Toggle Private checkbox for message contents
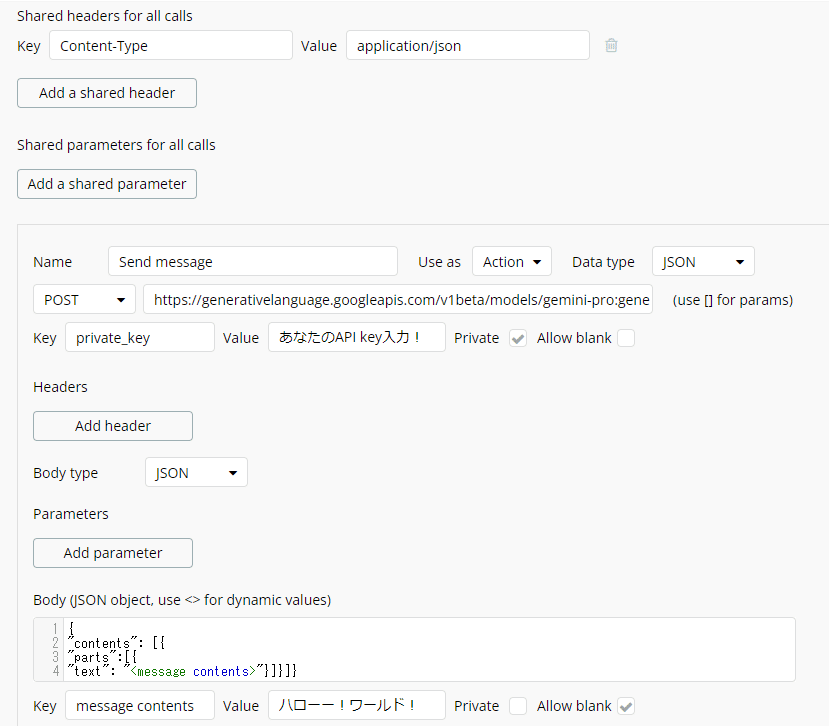 [518, 706]
